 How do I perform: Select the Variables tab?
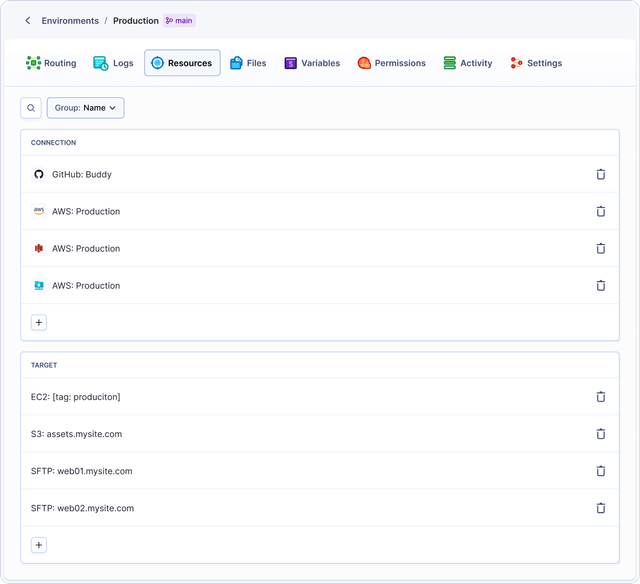click(x=312, y=63)
